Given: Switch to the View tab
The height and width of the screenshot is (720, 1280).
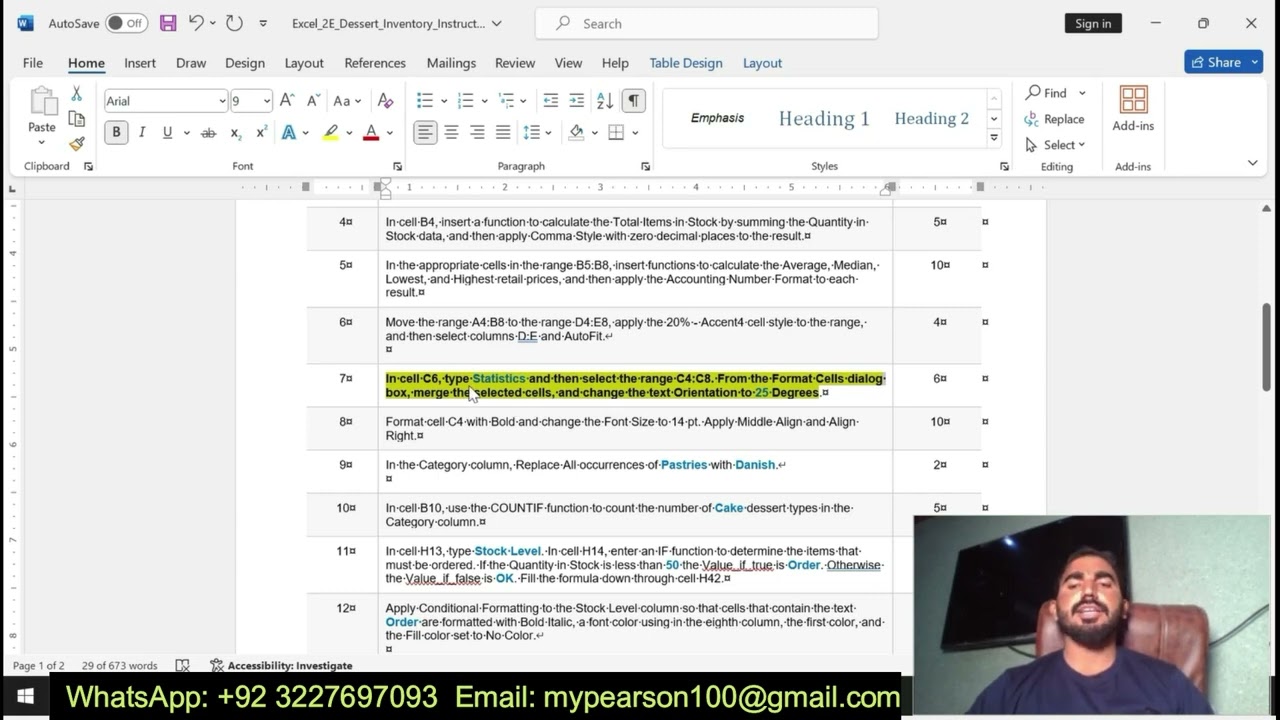Looking at the screenshot, I should [568, 62].
